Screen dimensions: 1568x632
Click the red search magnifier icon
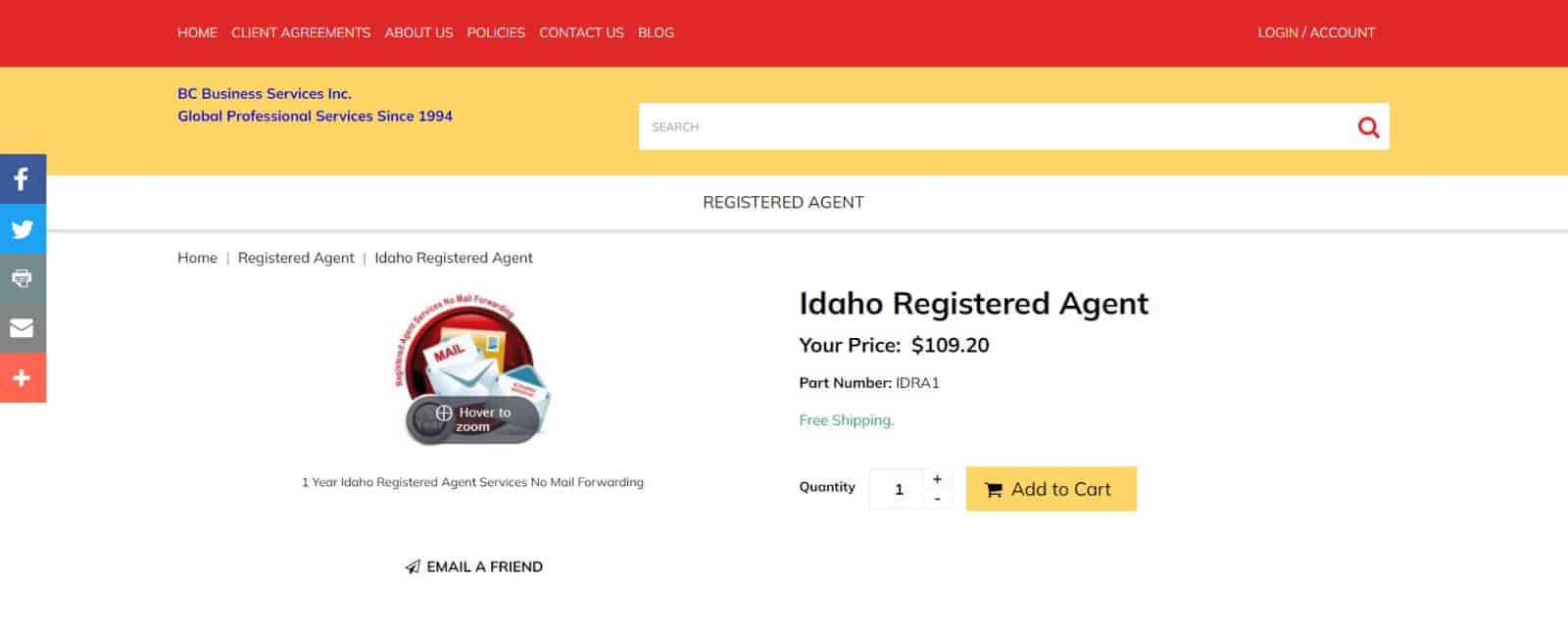pos(1368,127)
